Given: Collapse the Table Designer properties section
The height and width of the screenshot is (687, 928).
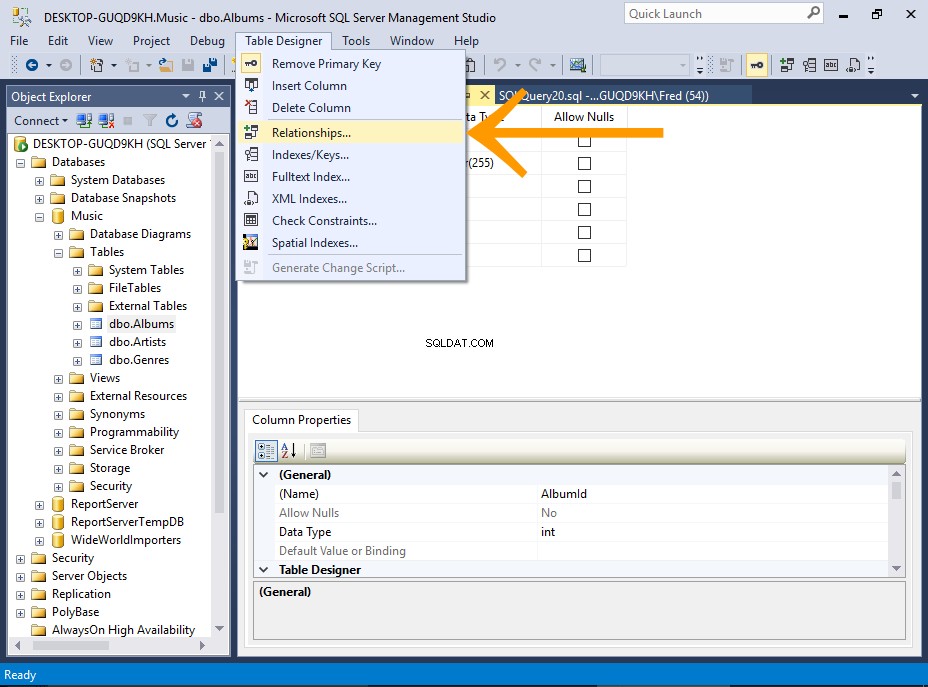Looking at the screenshot, I should pos(264,570).
